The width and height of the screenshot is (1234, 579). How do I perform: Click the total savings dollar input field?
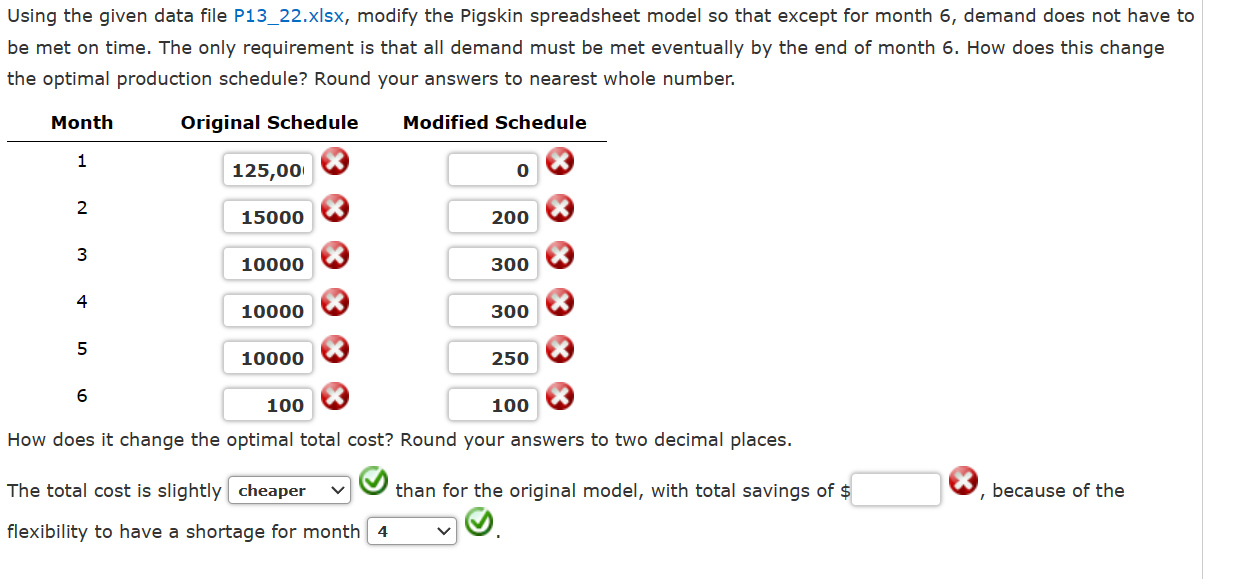896,490
